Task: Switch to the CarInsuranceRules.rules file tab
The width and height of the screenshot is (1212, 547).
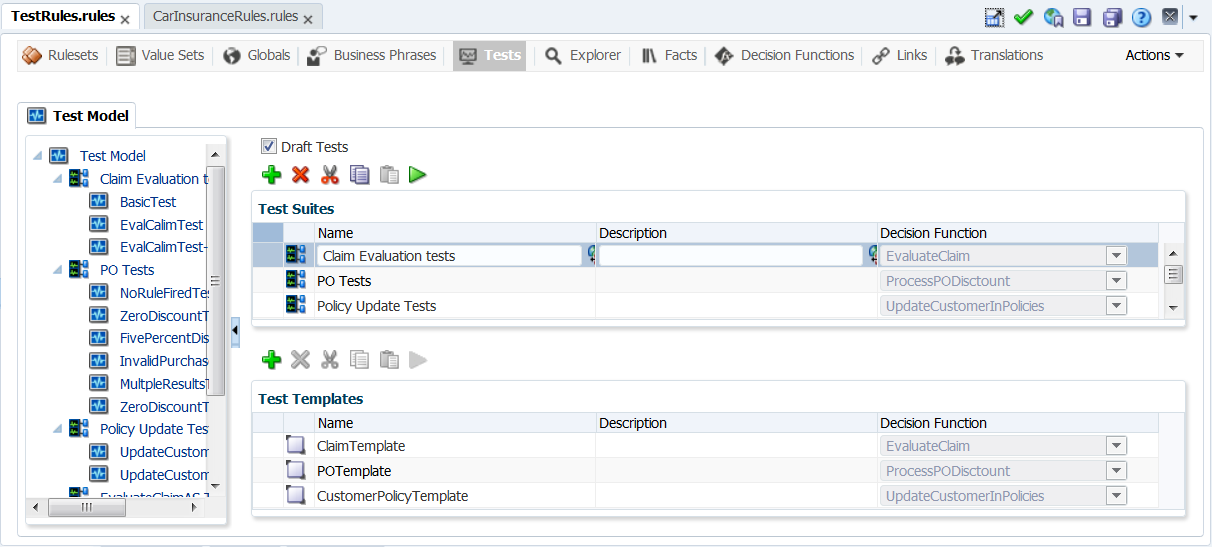Action: [225, 16]
